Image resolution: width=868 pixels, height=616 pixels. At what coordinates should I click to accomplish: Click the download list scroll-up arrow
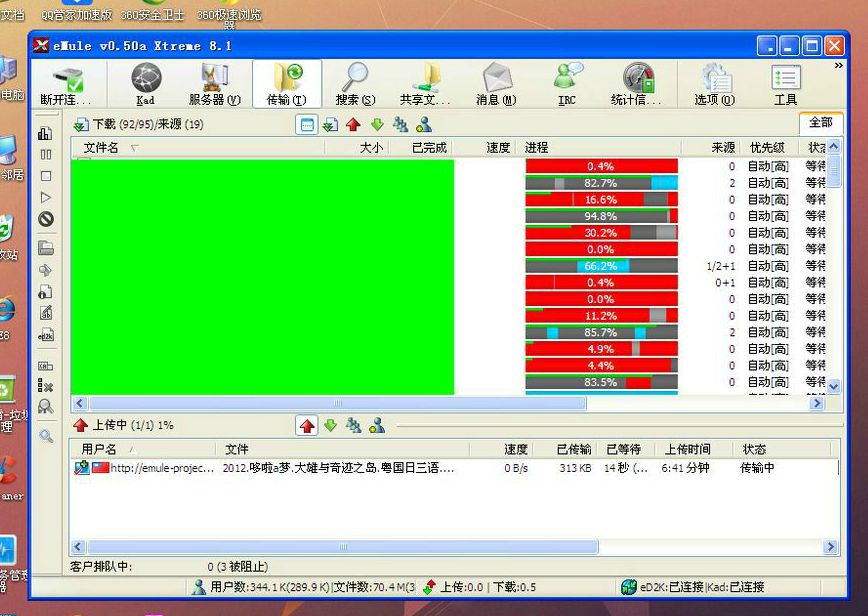pyautogui.click(x=834, y=147)
